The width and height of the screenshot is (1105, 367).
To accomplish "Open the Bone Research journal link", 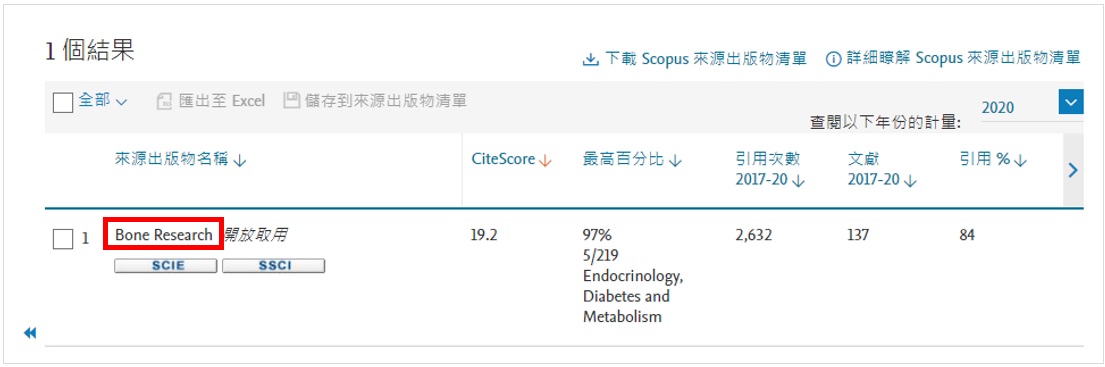I will click(x=164, y=235).
